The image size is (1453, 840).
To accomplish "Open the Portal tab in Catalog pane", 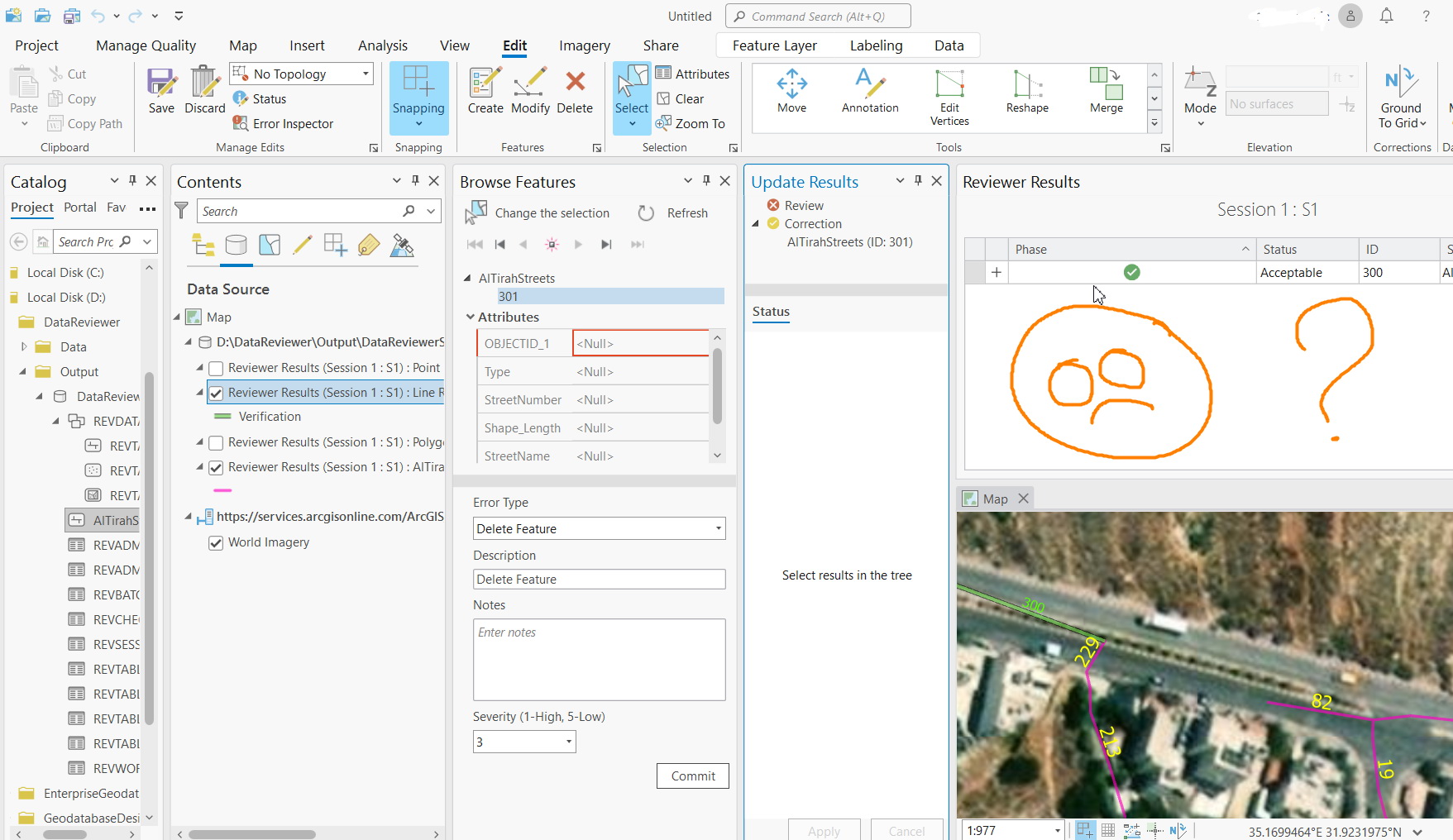I will point(79,208).
